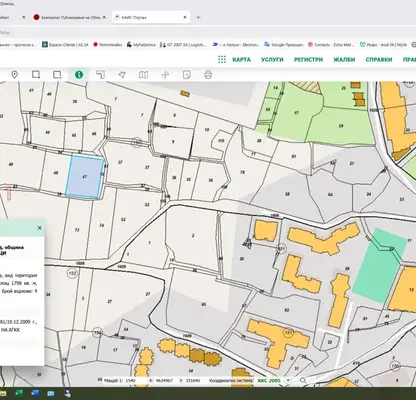Open the РЕГИСТРИ menu

(x=308, y=60)
